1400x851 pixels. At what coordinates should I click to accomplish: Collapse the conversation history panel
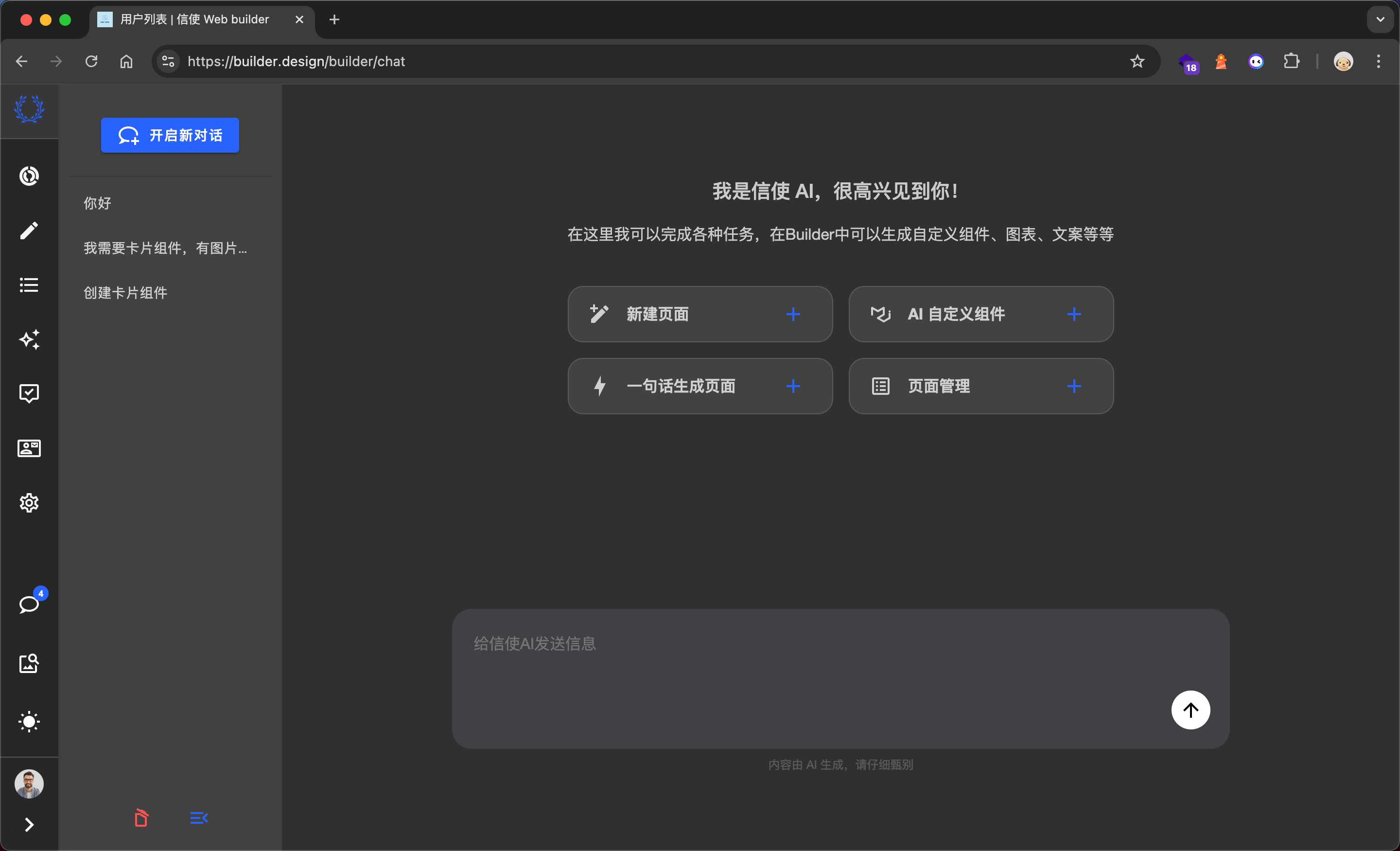tap(198, 818)
